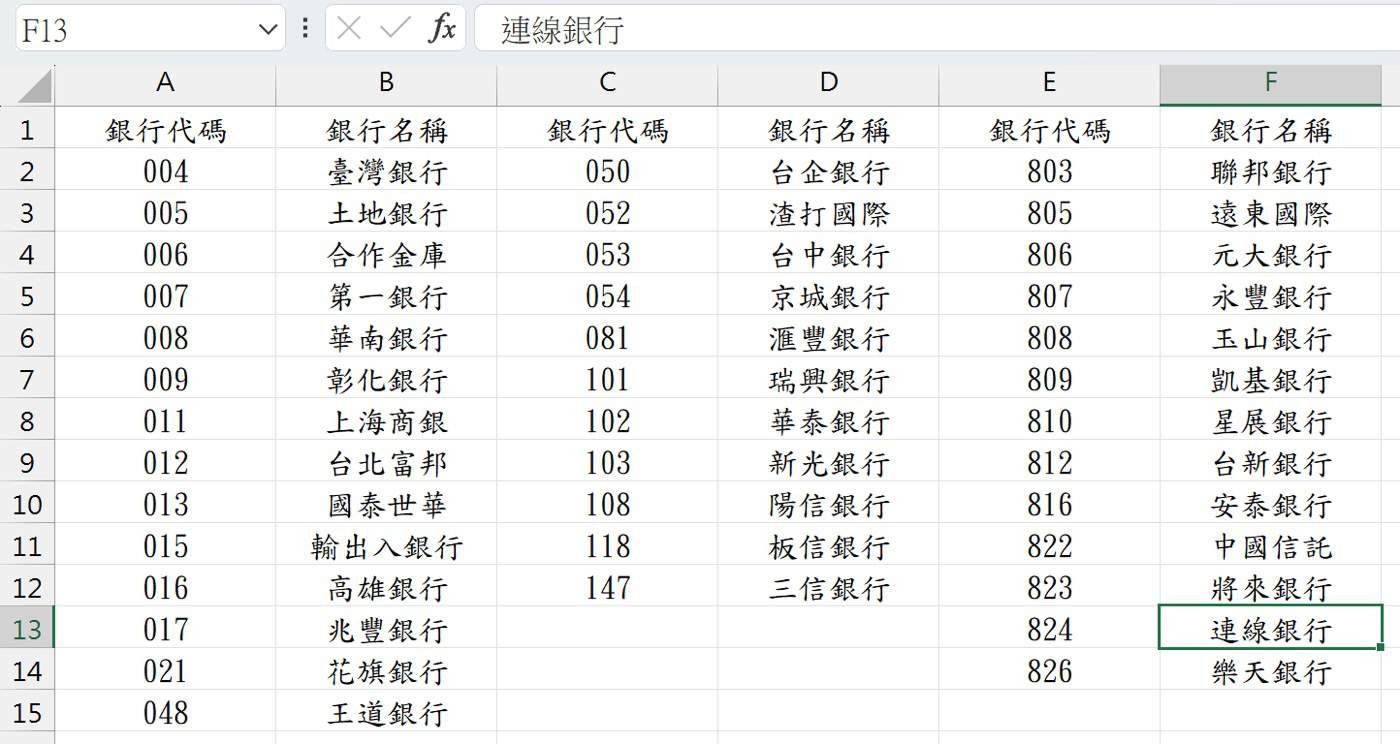Select column E header
The height and width of the screenshot is (744, 1400).
pos(1049,83)
